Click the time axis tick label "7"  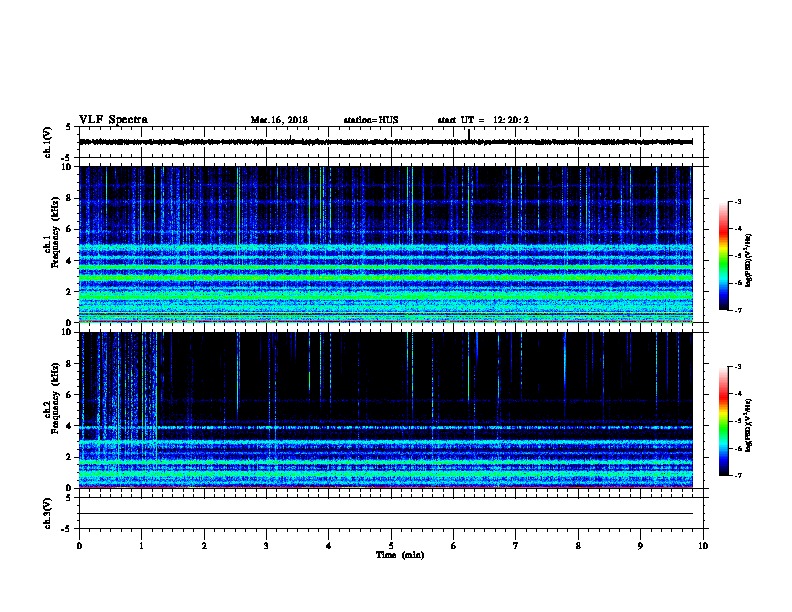(x=516, y=546)
